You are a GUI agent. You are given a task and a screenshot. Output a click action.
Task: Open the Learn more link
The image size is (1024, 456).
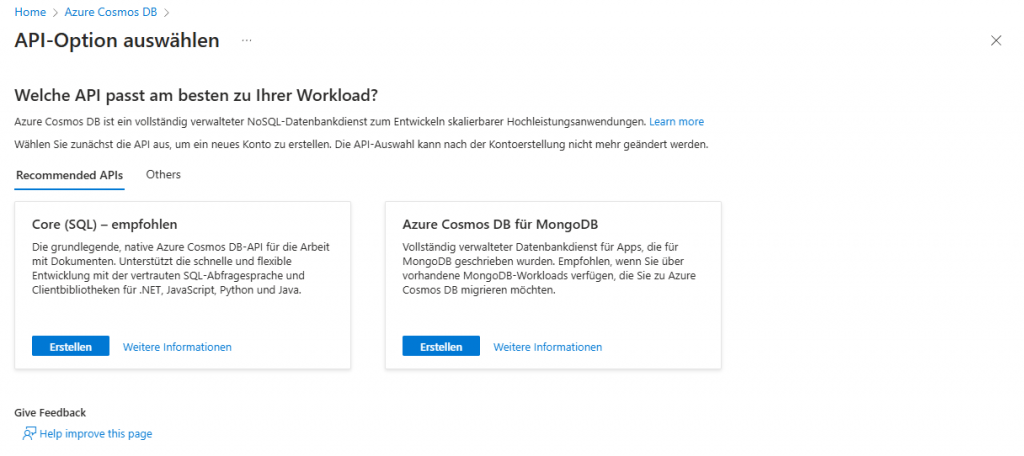click(x=677, y=122)
